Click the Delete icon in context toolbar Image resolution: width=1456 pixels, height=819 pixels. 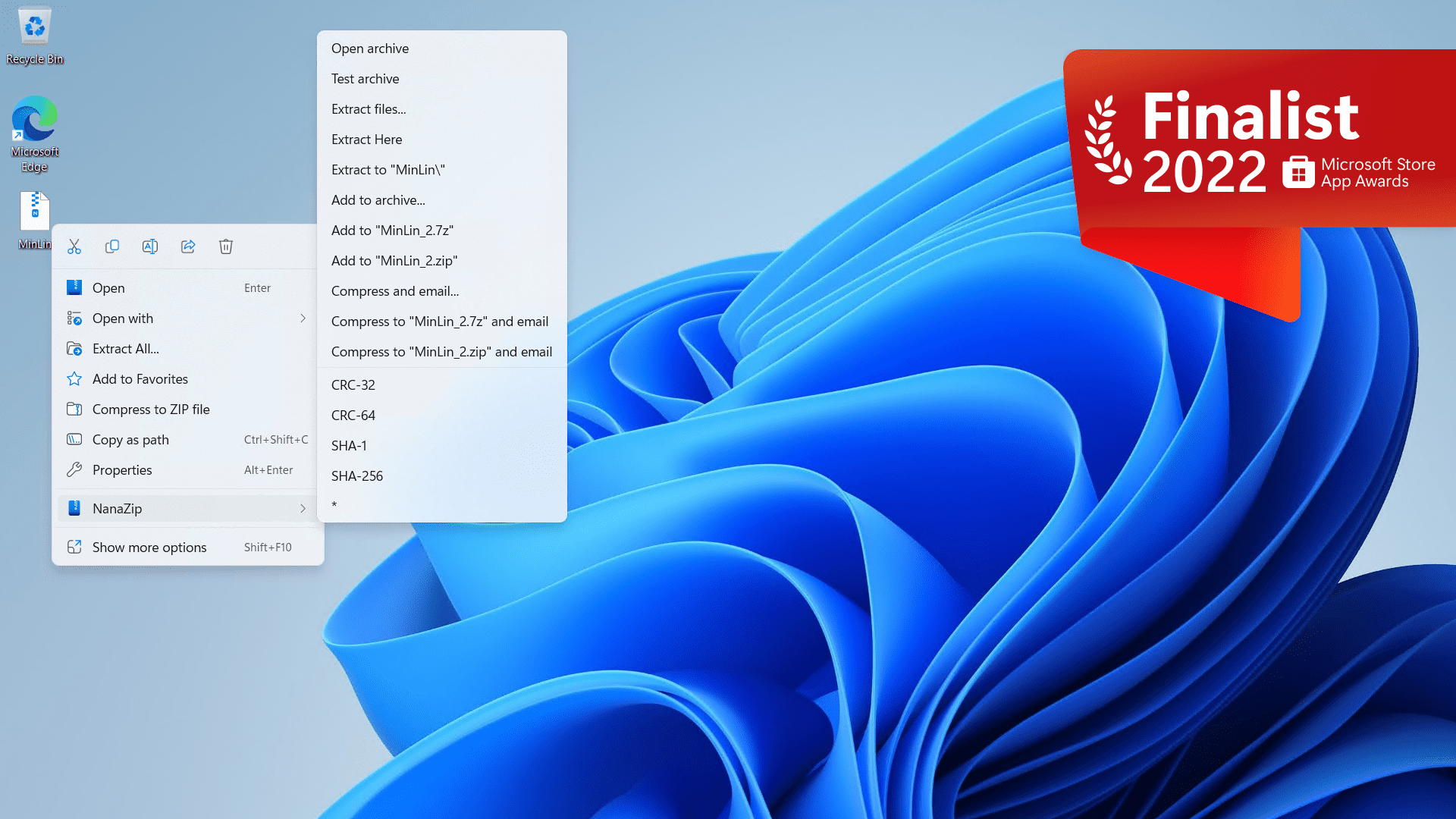click(226, 246)
